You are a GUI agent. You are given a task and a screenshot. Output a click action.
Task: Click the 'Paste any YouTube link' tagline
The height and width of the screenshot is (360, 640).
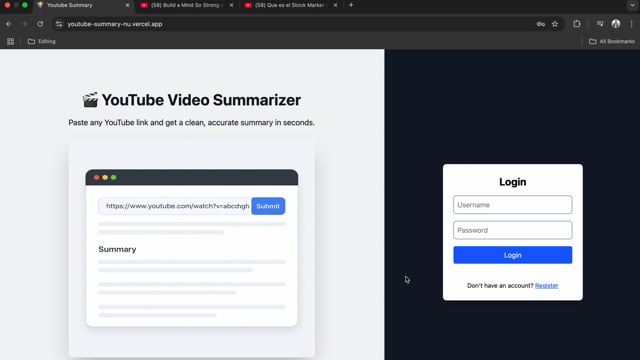tap(191, 122)
